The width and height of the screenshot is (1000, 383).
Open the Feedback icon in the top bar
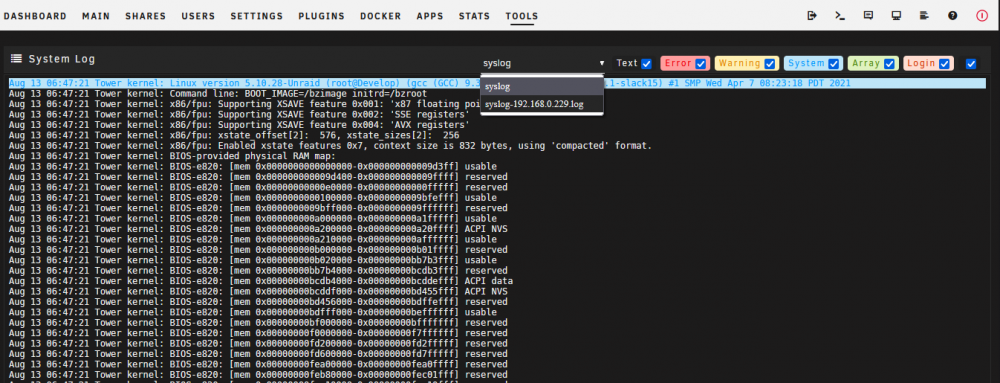pyautogui.click(x=868, y=16)
